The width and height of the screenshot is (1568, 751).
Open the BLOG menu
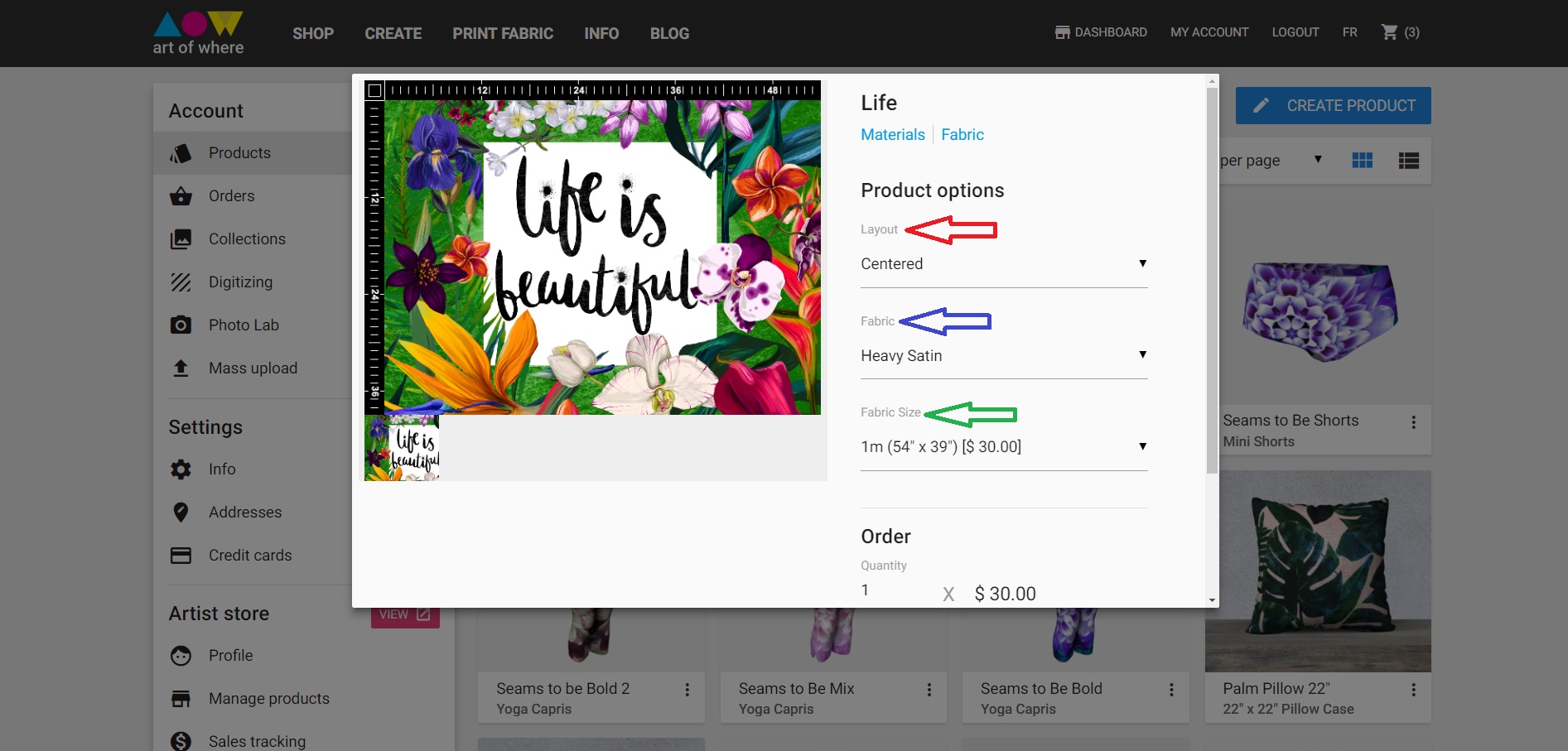pos(669,34)
